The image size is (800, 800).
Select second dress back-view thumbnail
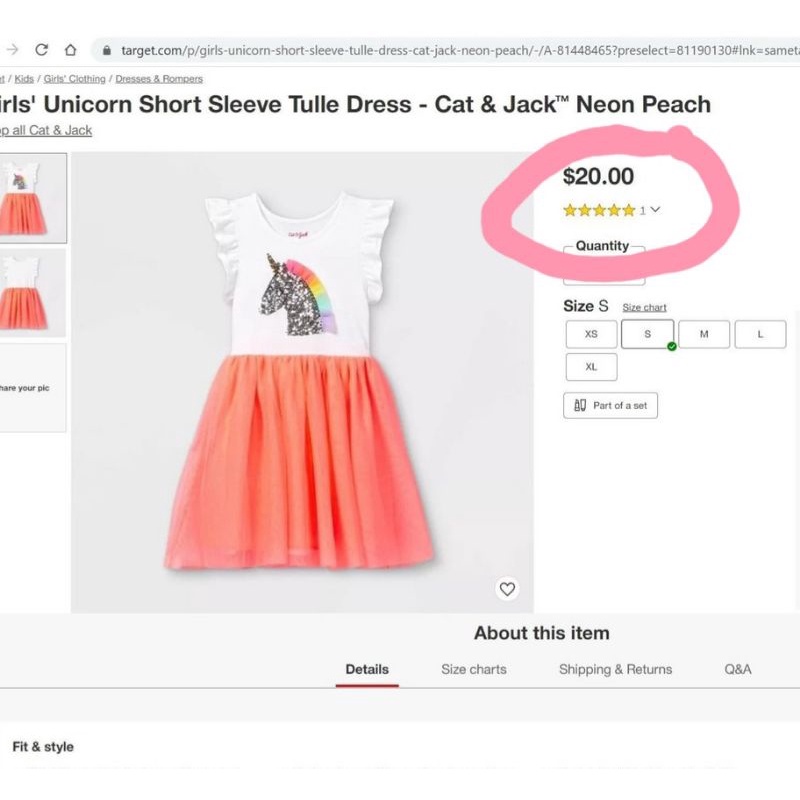coord(33,292)
